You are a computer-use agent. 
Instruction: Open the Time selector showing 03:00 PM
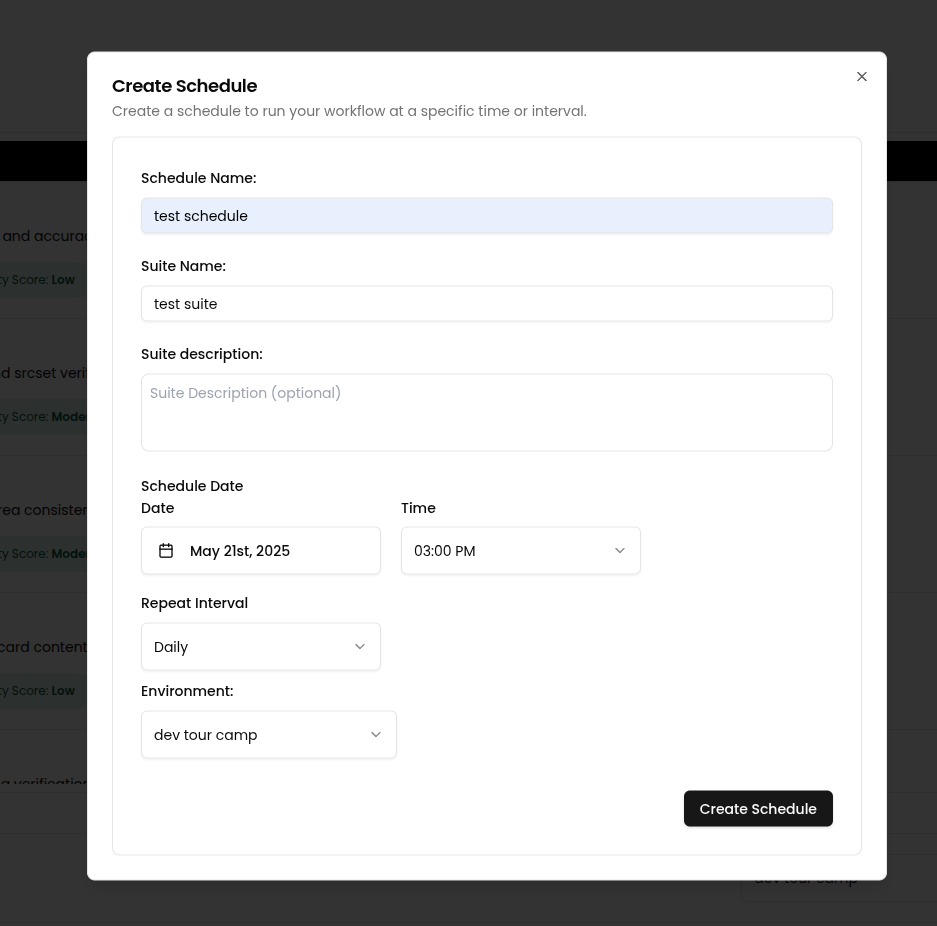click(520, 550)
